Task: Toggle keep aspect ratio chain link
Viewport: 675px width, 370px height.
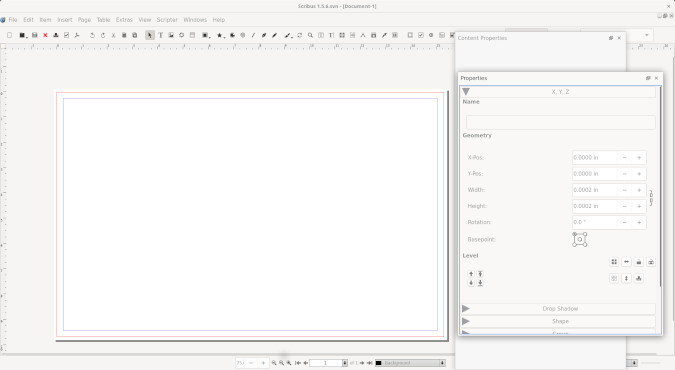Action: pos(651,198)
